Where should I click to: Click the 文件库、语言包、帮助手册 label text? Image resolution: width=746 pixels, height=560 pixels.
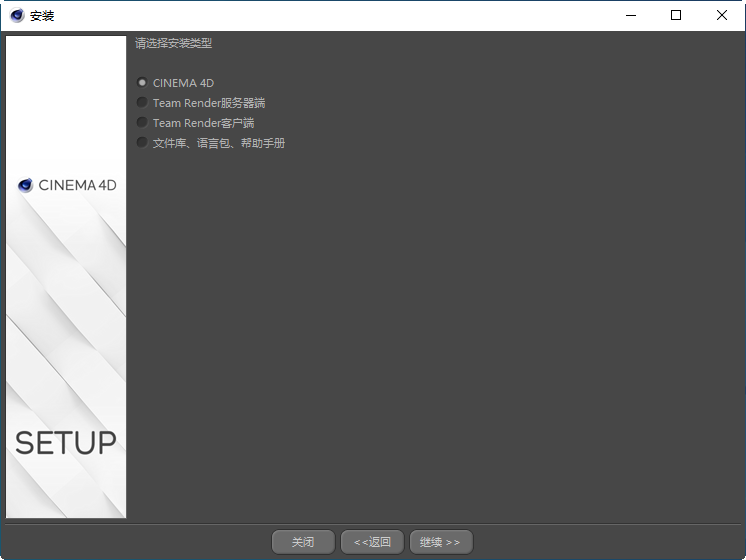(x=219, y=143)
